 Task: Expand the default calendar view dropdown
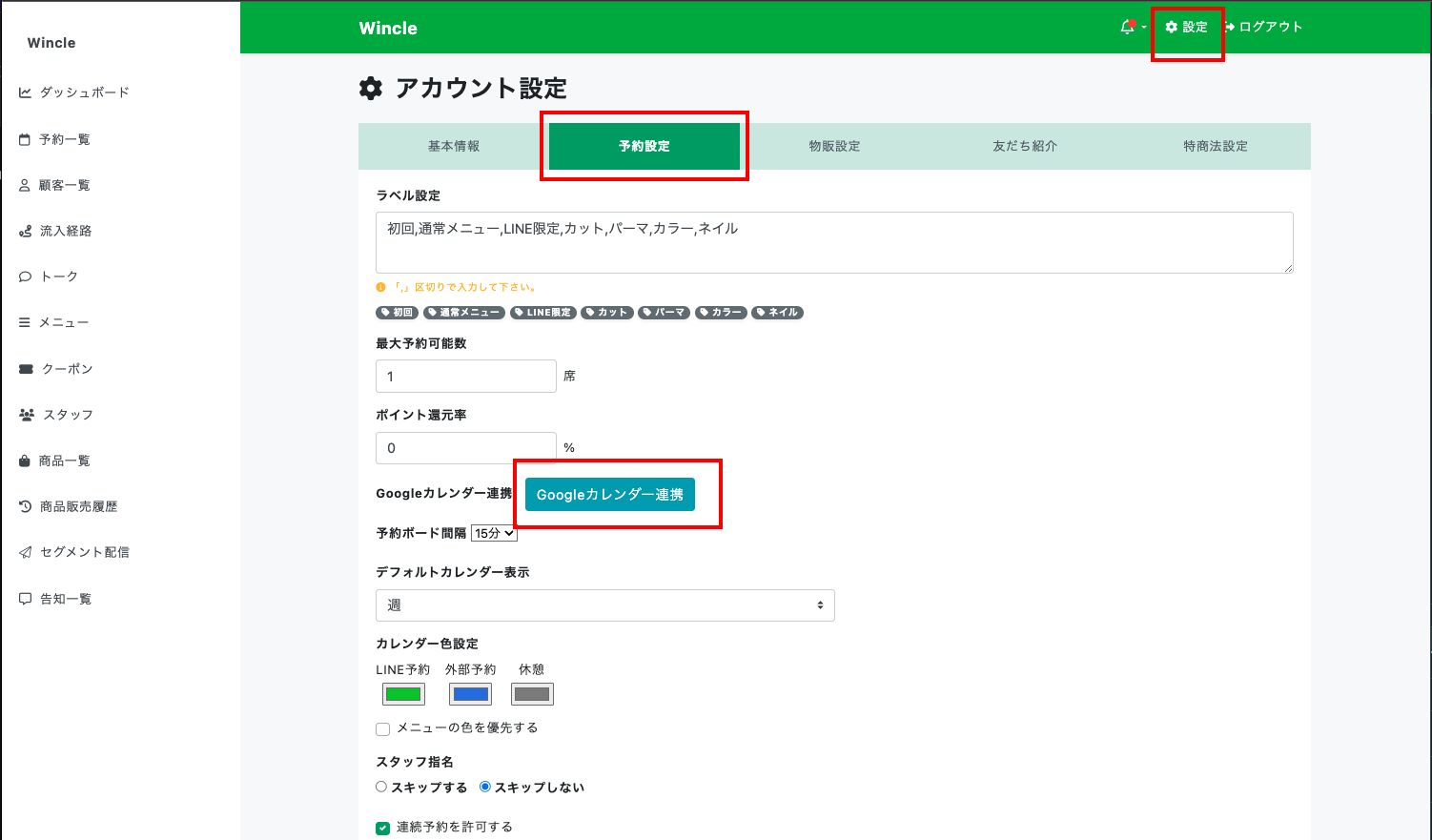(x=604, y=605)
